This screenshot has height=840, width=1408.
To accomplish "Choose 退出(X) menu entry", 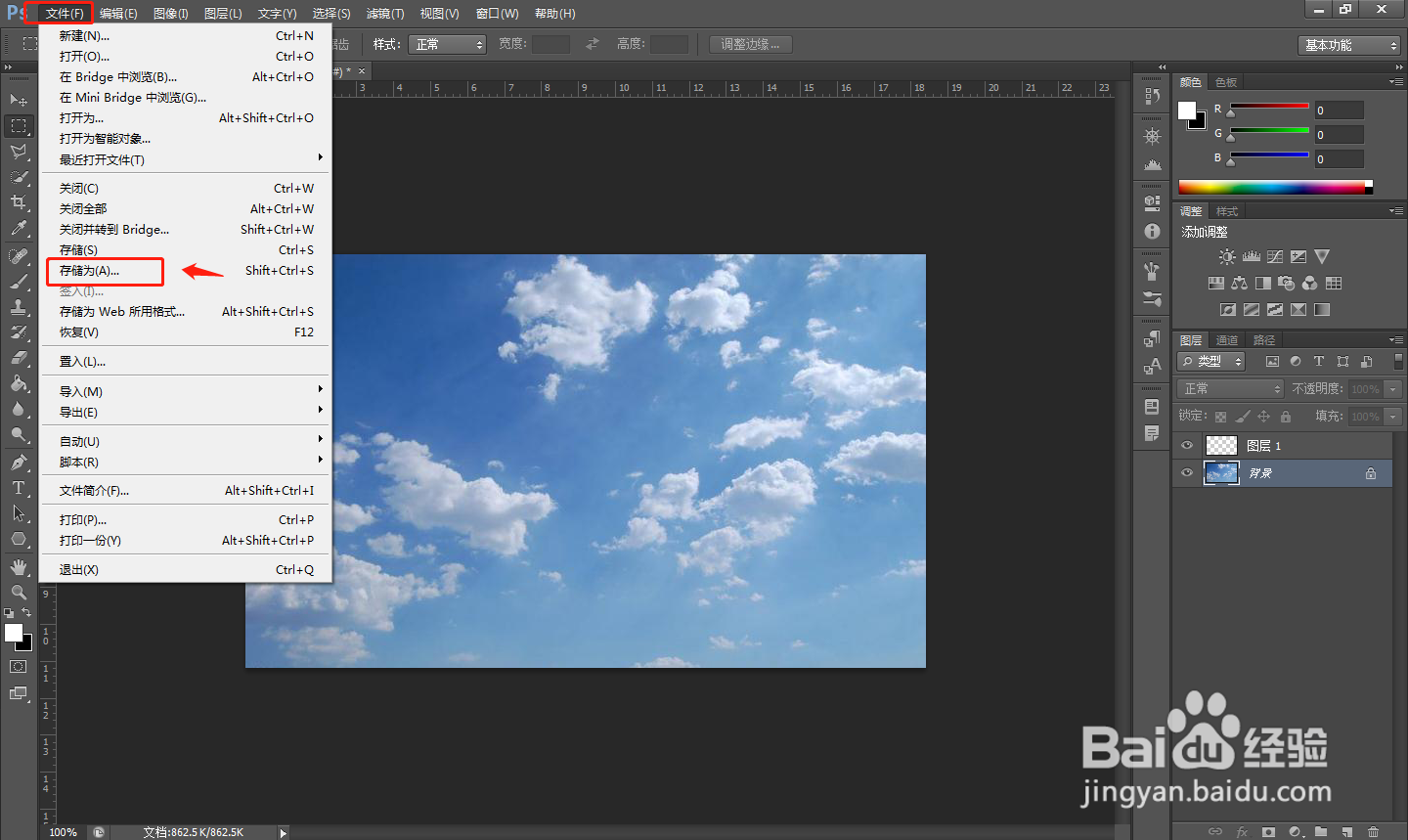I will (187, 570).
